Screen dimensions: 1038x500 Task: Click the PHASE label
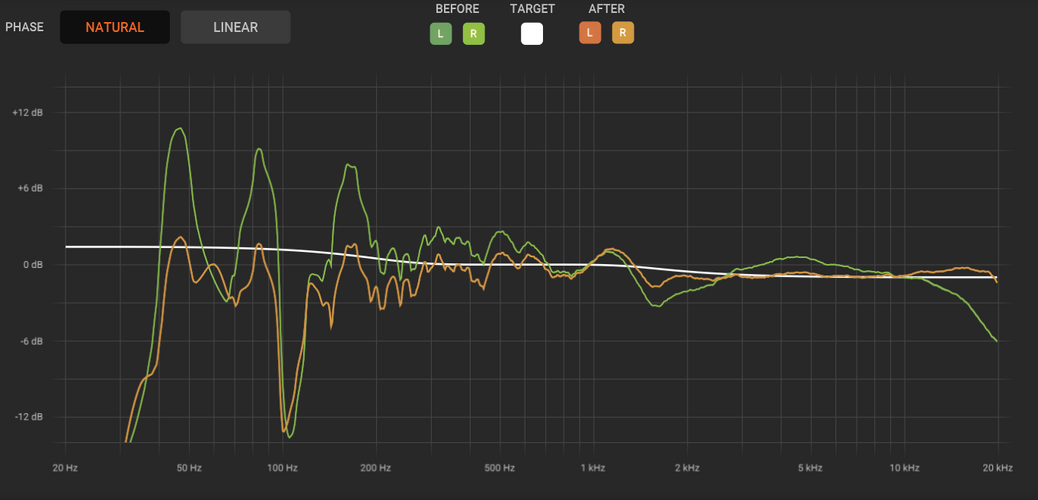pos(24,27)
